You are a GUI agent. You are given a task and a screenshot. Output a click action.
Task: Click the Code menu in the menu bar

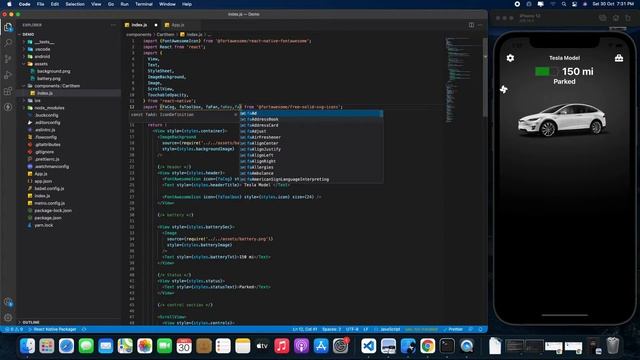24,4
